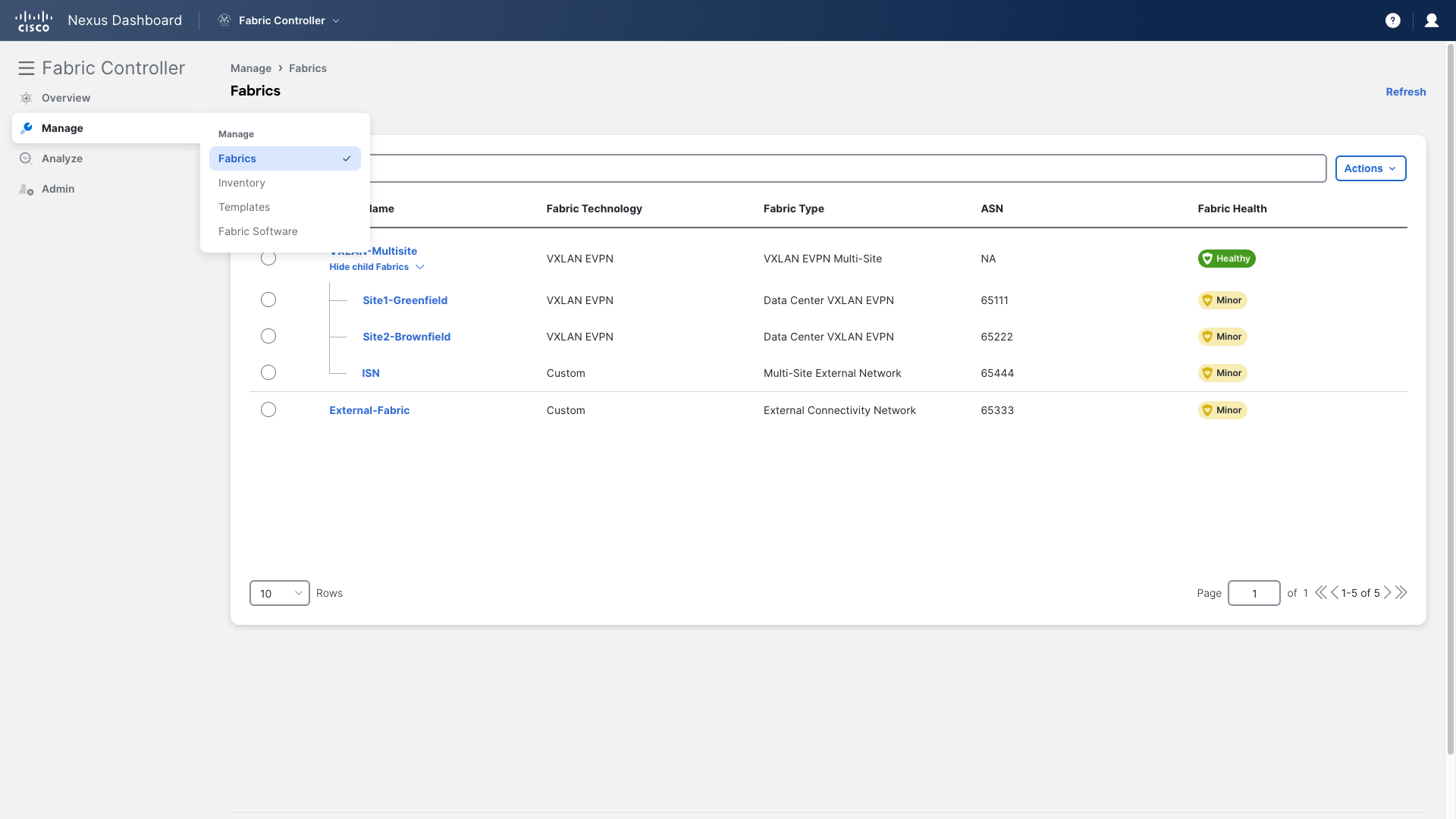
Task: Open the ISN fabric link
Action: (x=371, y=373)
